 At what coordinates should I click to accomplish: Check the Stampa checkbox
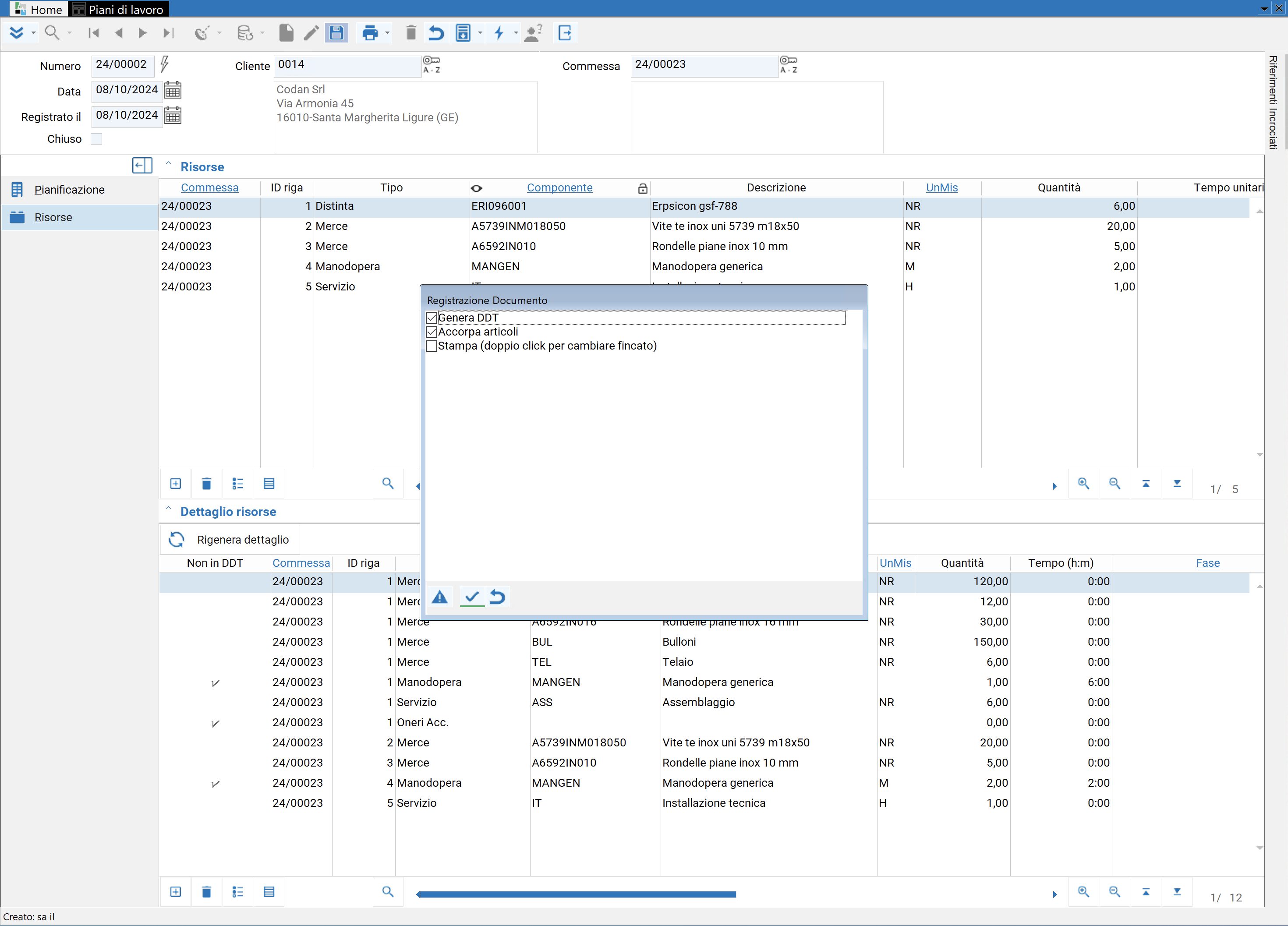click(x=432, y=346)
